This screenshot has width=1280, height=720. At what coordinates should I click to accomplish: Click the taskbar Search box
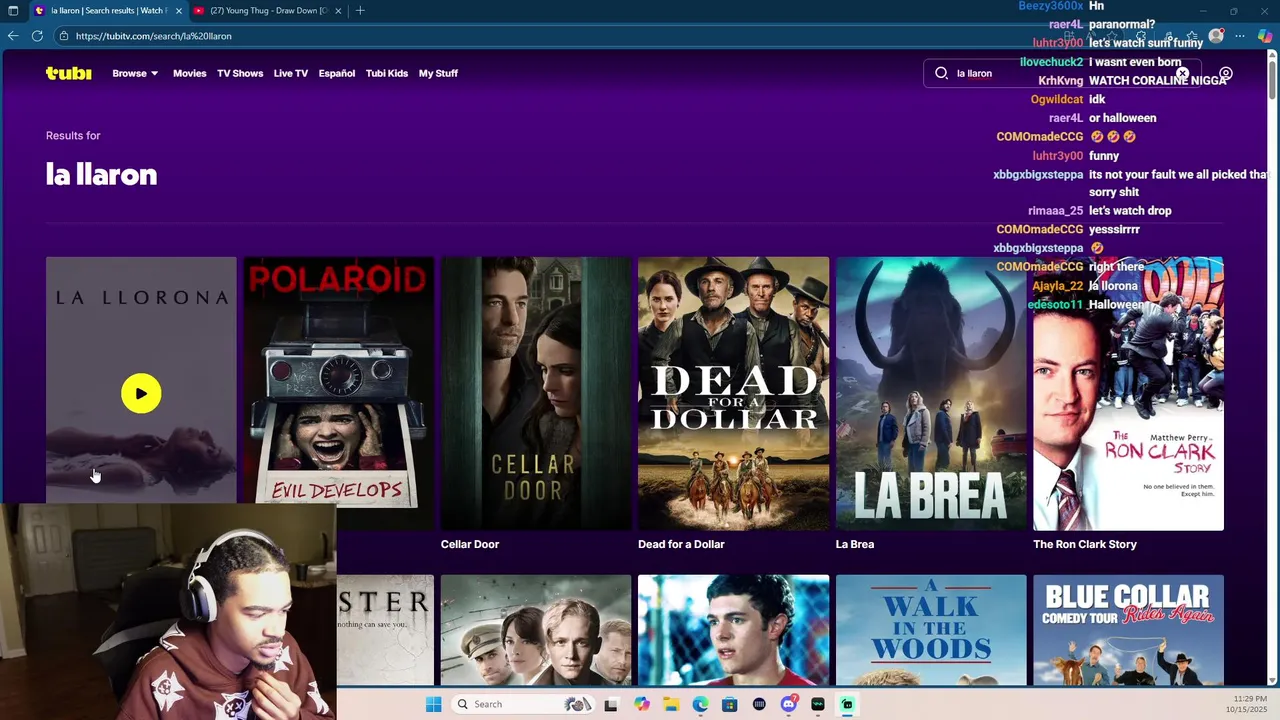[x=521, y=704]
